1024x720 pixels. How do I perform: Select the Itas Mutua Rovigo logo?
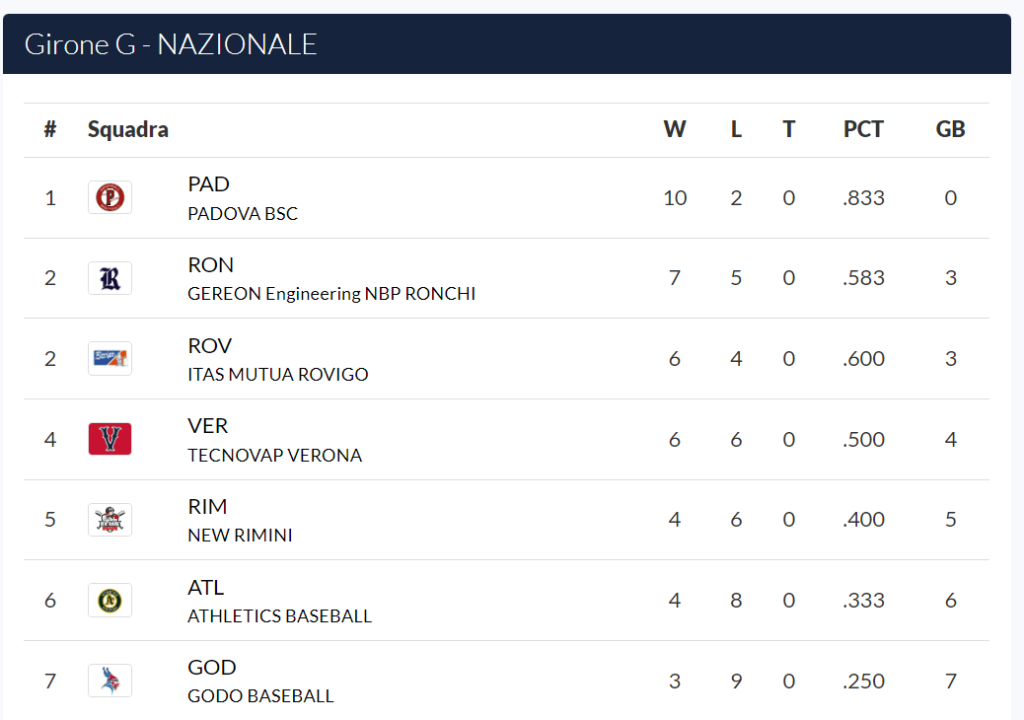coord(110,358)
